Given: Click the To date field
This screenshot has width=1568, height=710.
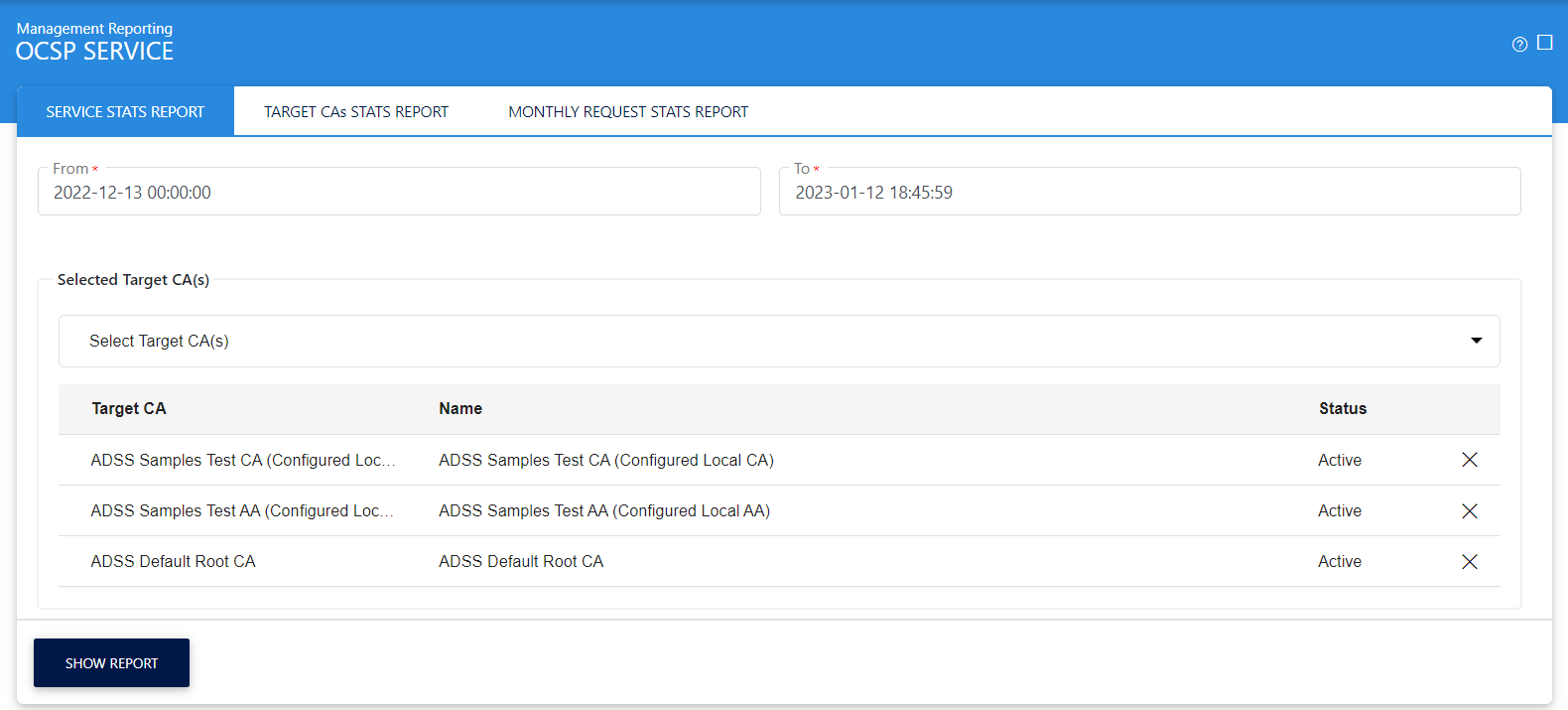Looking at the screenshot, I should point(1149,192).
